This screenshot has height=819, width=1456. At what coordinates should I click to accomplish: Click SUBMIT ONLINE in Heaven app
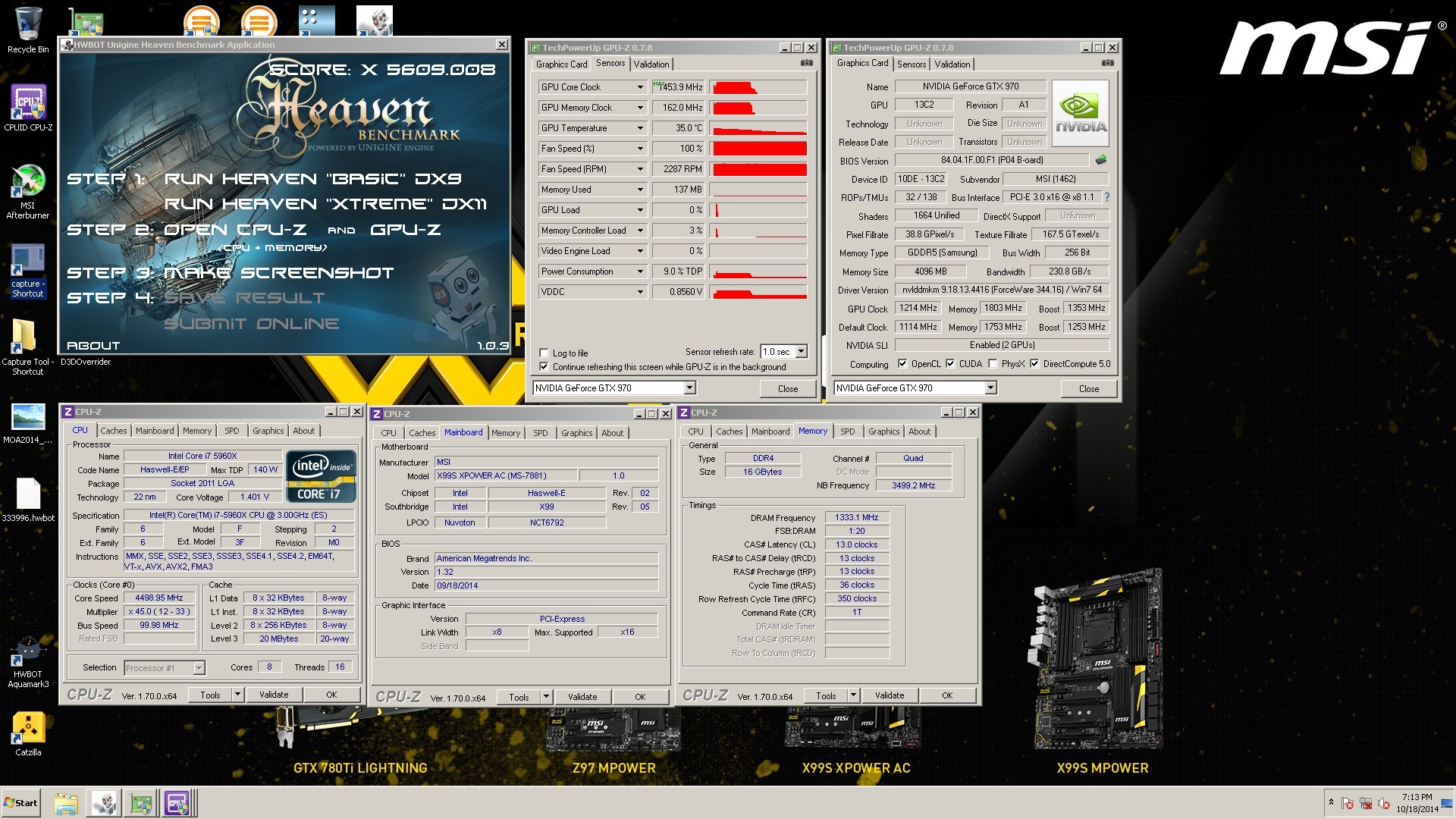[251, 324]
